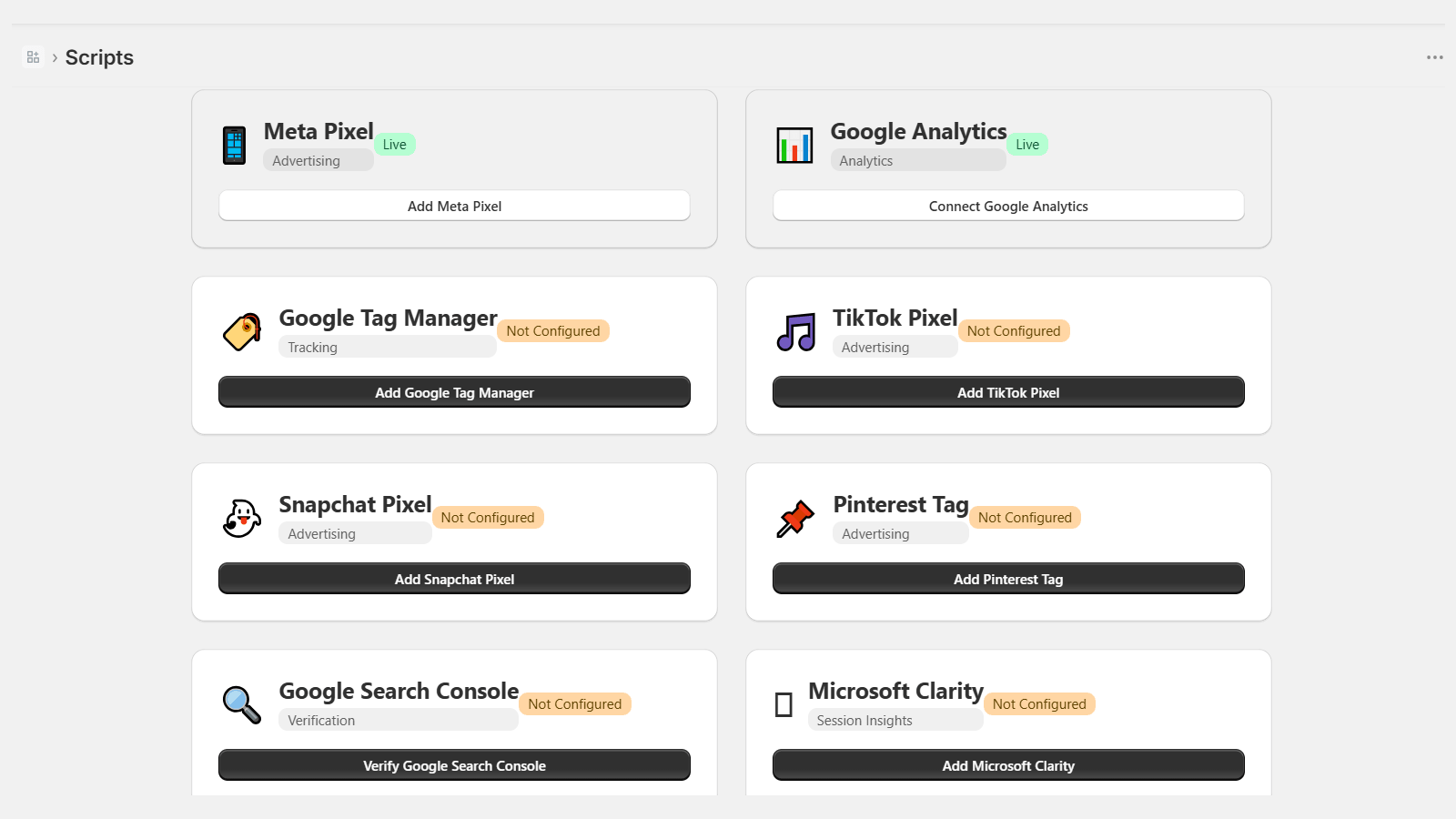The image size is (1456, 819).
Task: Click the dashboard grid icon in breadcrumb
Action: click(x=34, y=57)
